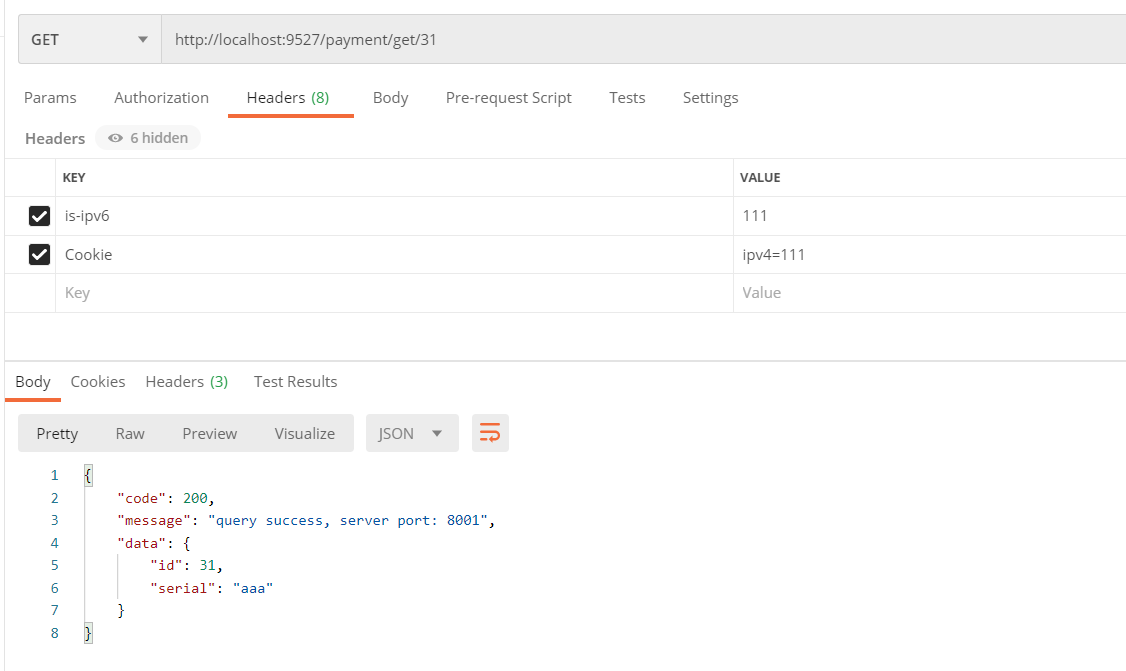Click the empty Value input
1126x671 pixels.
[929, 293]
